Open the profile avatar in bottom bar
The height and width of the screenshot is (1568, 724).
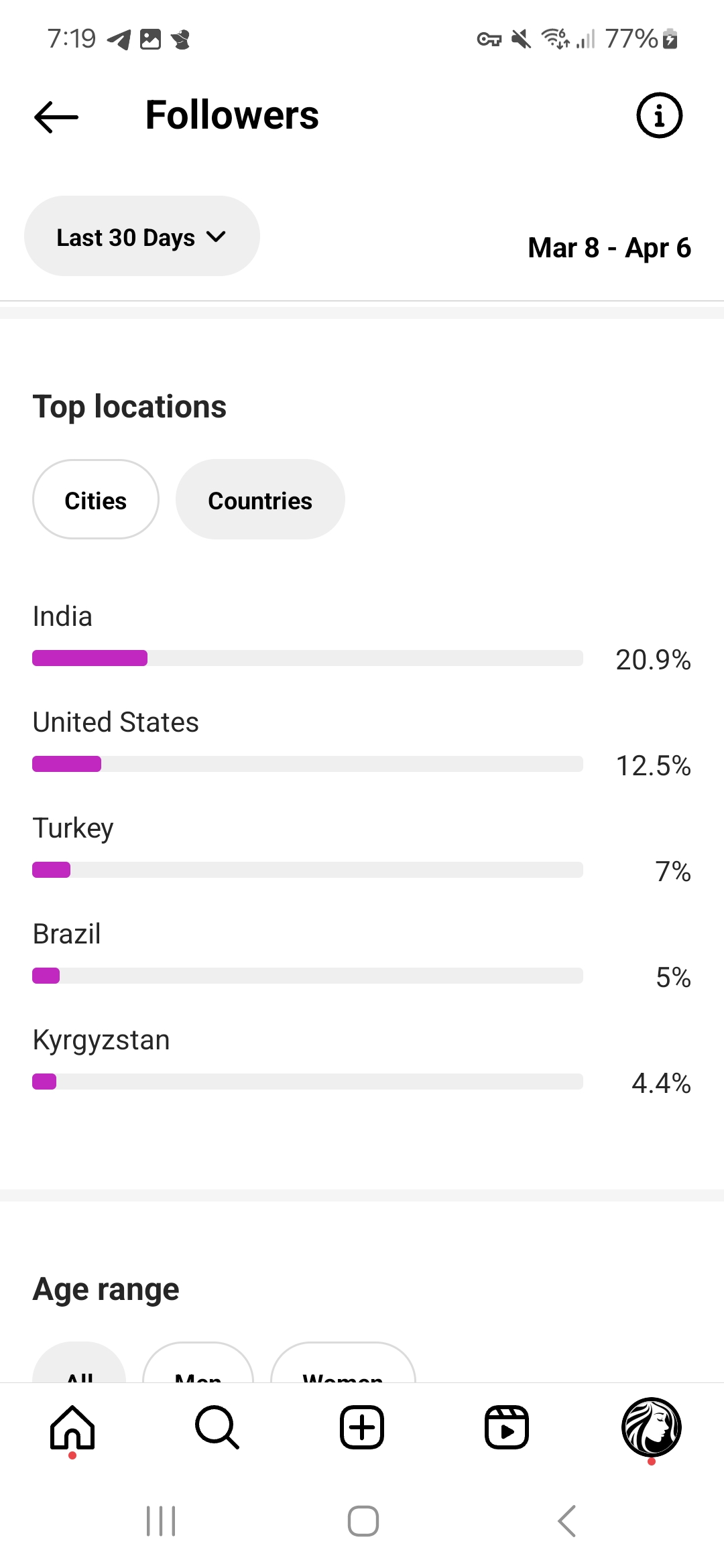651,1427
